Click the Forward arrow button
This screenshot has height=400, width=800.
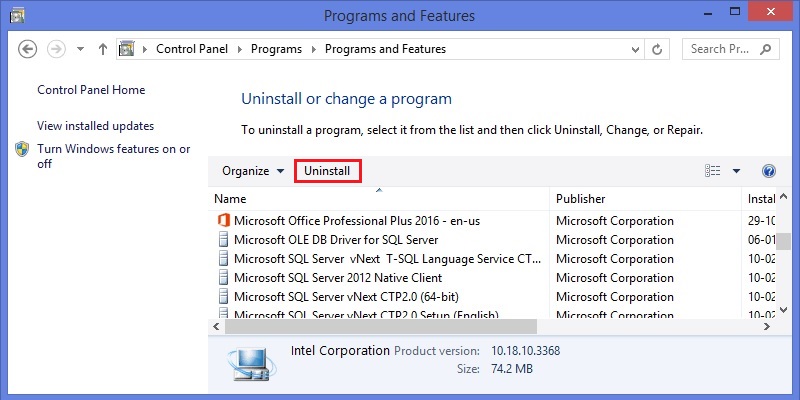coord(56,49)
